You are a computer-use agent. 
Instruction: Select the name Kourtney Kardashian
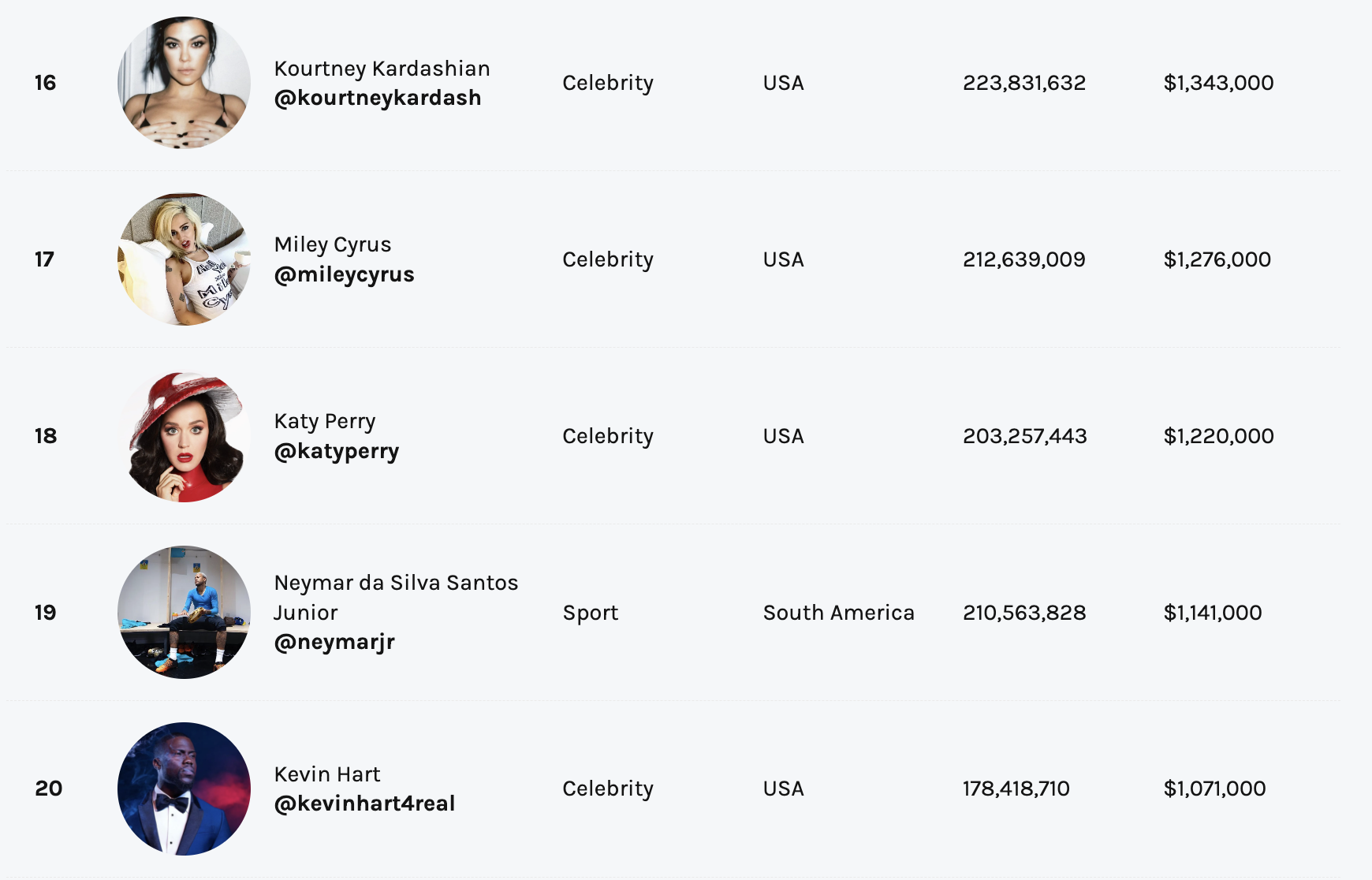[x=382, y=69]
